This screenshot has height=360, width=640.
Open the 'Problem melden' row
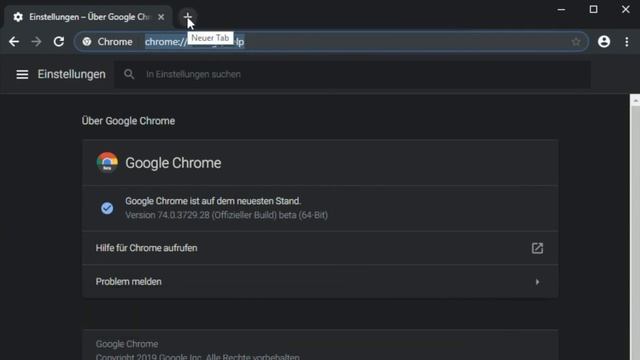tap(320, 282)
